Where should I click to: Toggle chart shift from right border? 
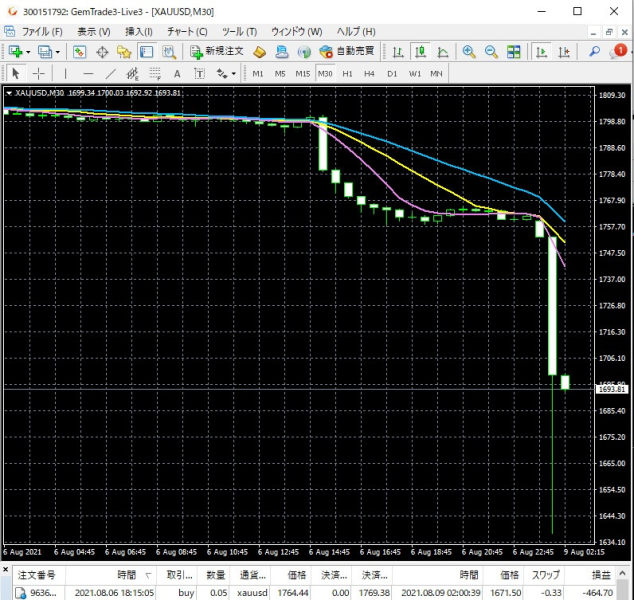point(564,52)
